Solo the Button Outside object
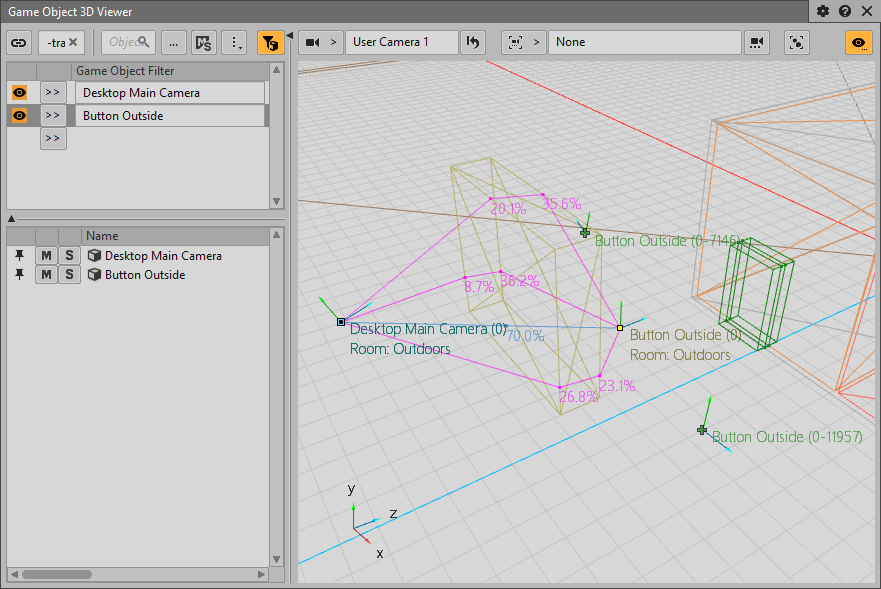881x589 pixels. pyautogui.click(x=69, y=275)
